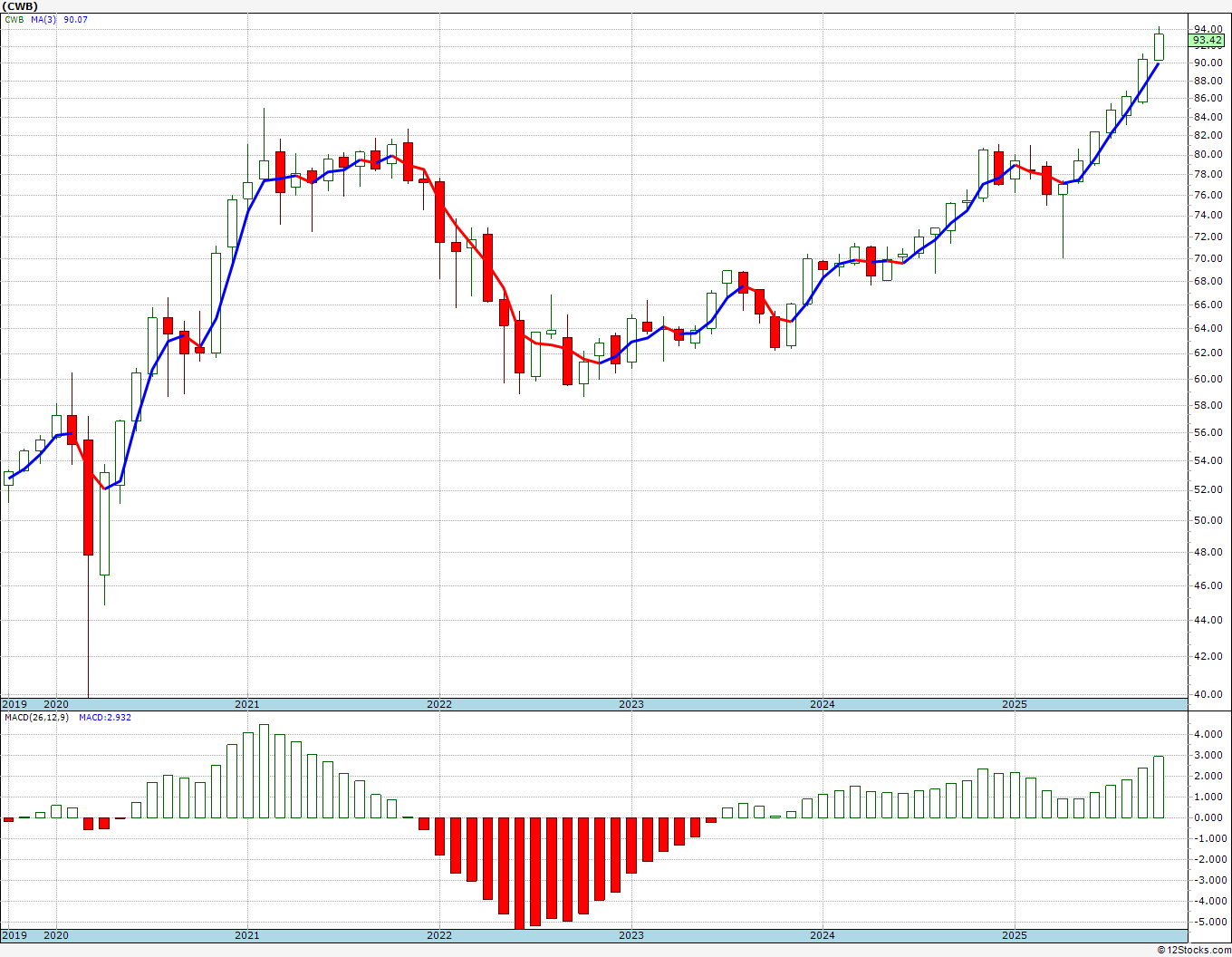Select the 90.00 price axis label
Image resolution: width=1232 pixels, height=957 pixels.
pyautogui.click(x=1208, y=63)
